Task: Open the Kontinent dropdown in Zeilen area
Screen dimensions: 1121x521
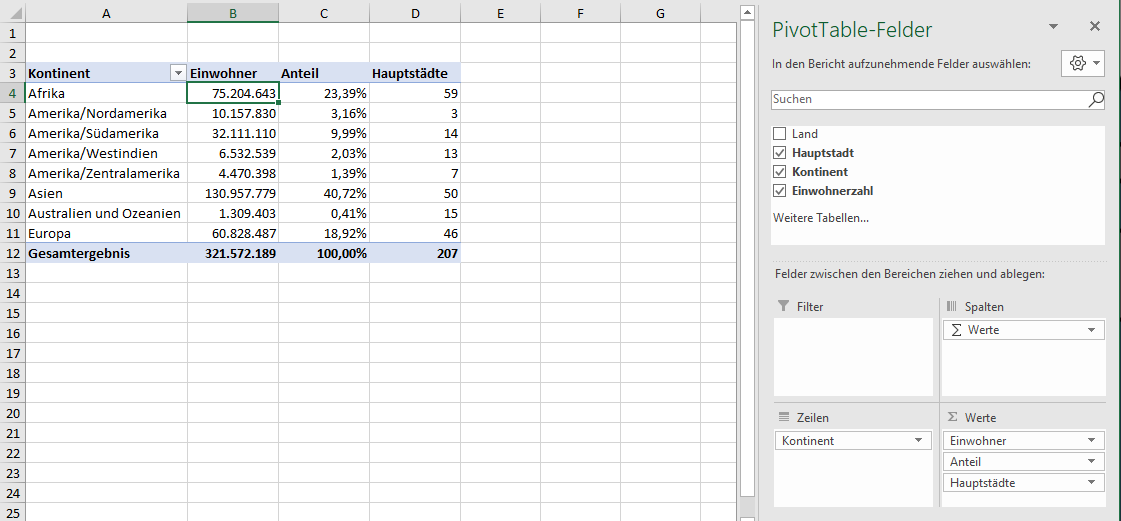Action: tap(918, 441)
